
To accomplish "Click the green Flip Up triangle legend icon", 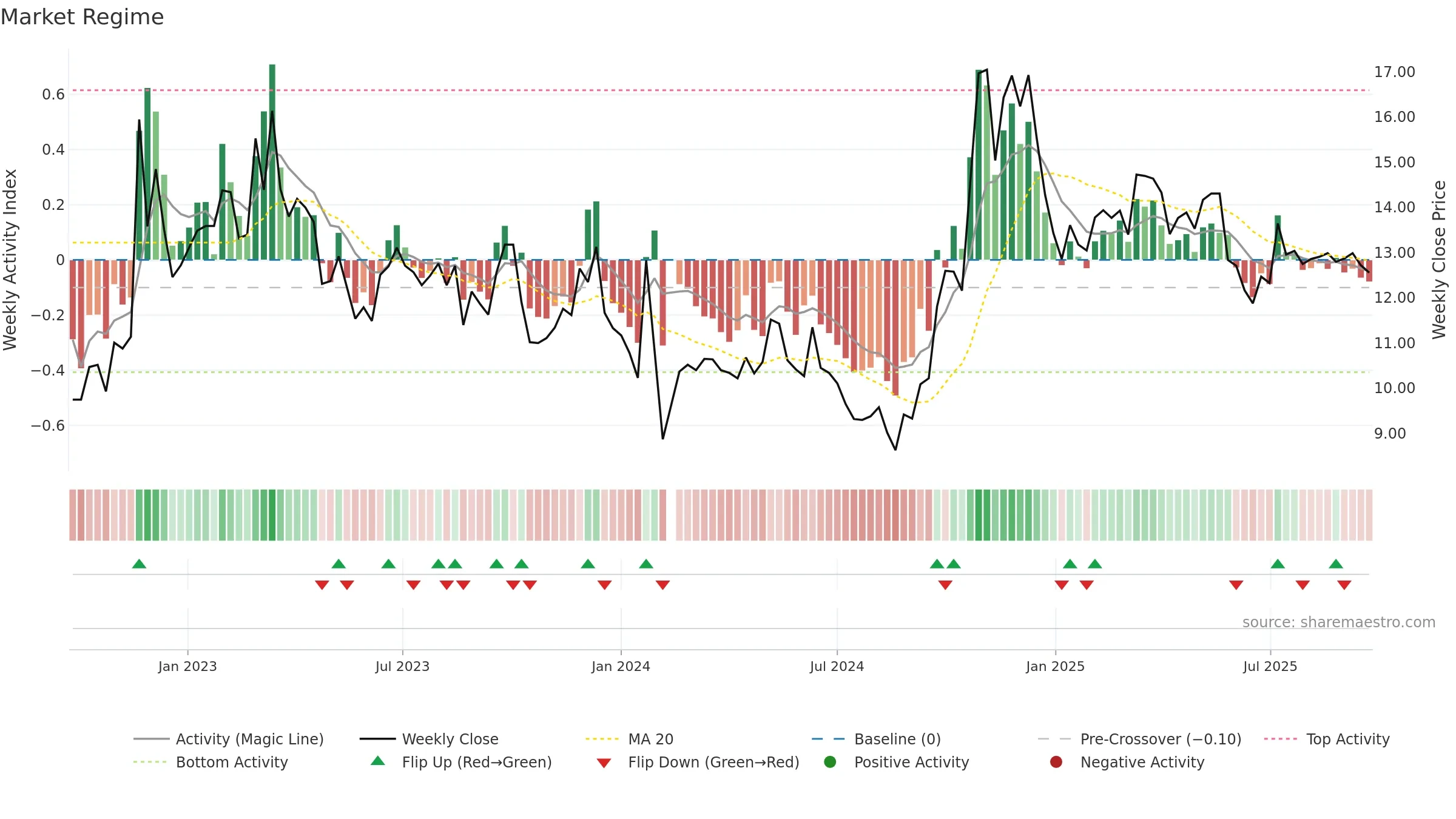I will click(x=378, y=761).
